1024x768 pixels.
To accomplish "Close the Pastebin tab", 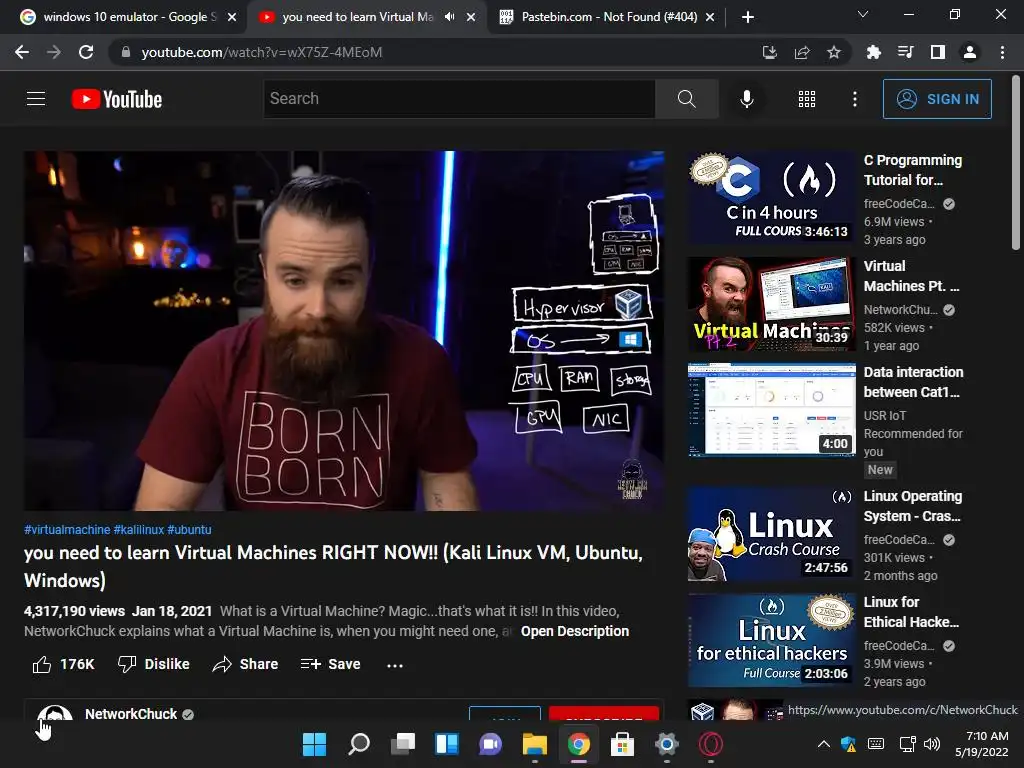I will click(x=710, y=17).
